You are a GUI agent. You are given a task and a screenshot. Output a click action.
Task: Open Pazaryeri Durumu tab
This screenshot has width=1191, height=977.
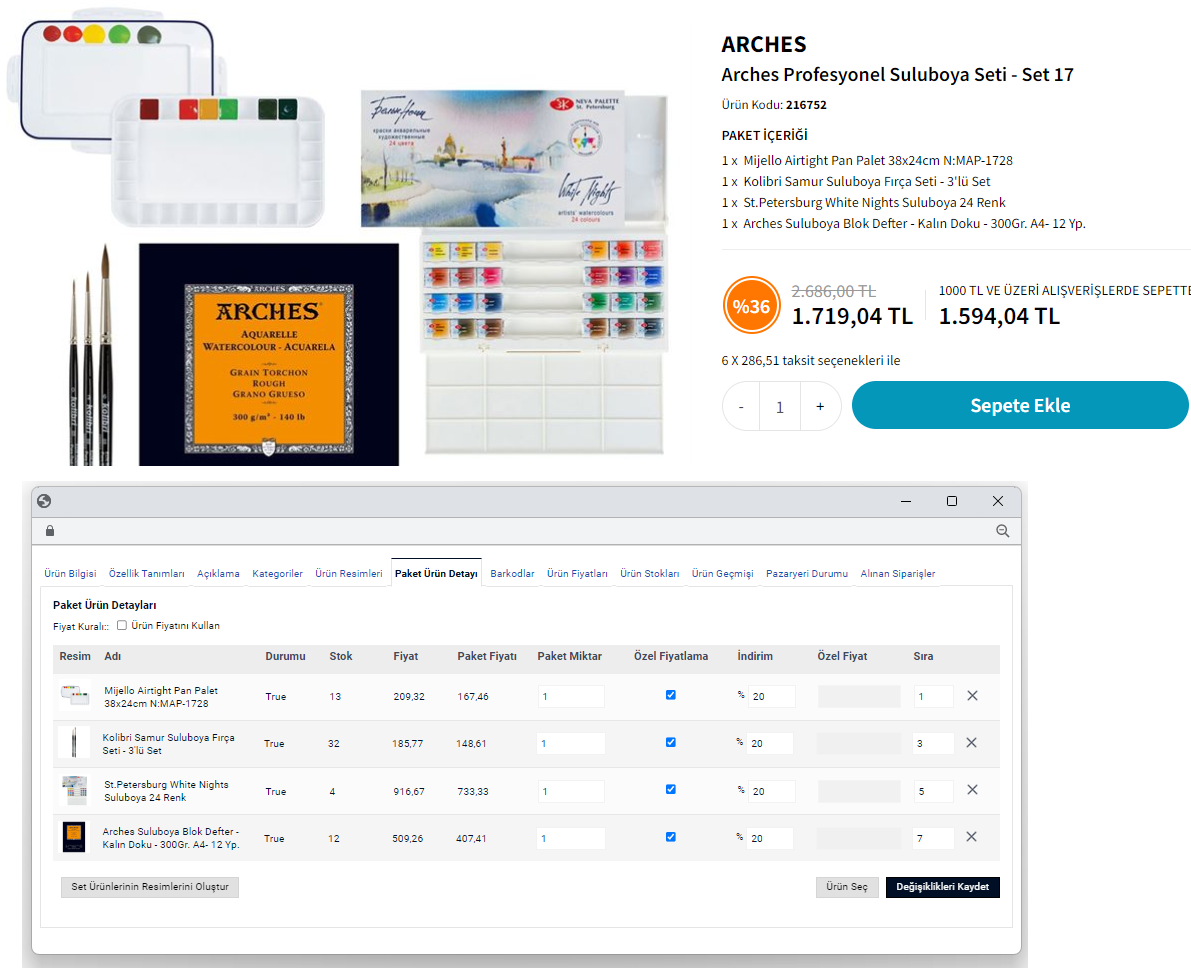click(807, 574)
